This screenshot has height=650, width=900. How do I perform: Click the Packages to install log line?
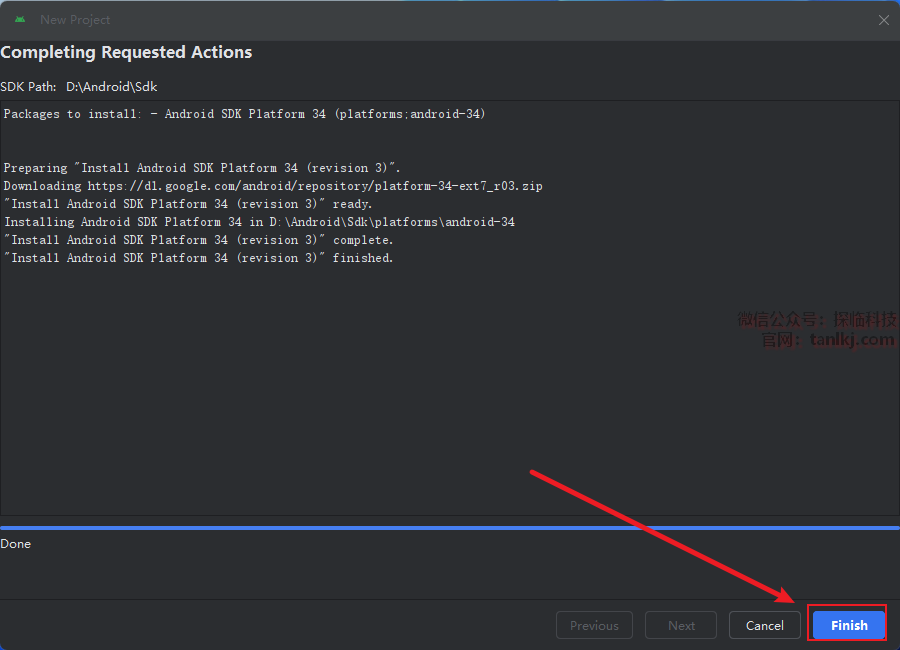point(244,114)
